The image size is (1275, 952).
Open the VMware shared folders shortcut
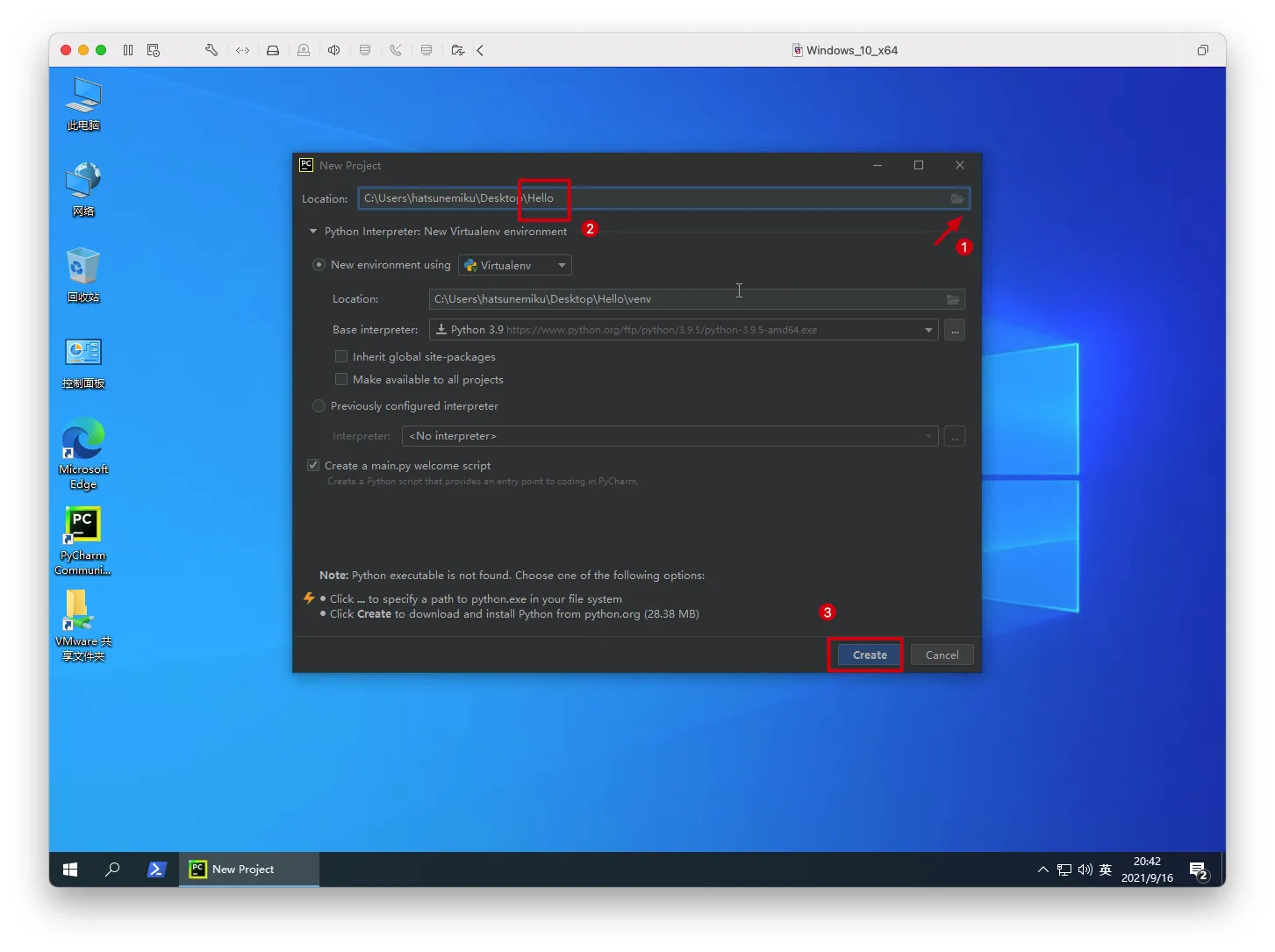pyautogui.click(x=83, y=625)
